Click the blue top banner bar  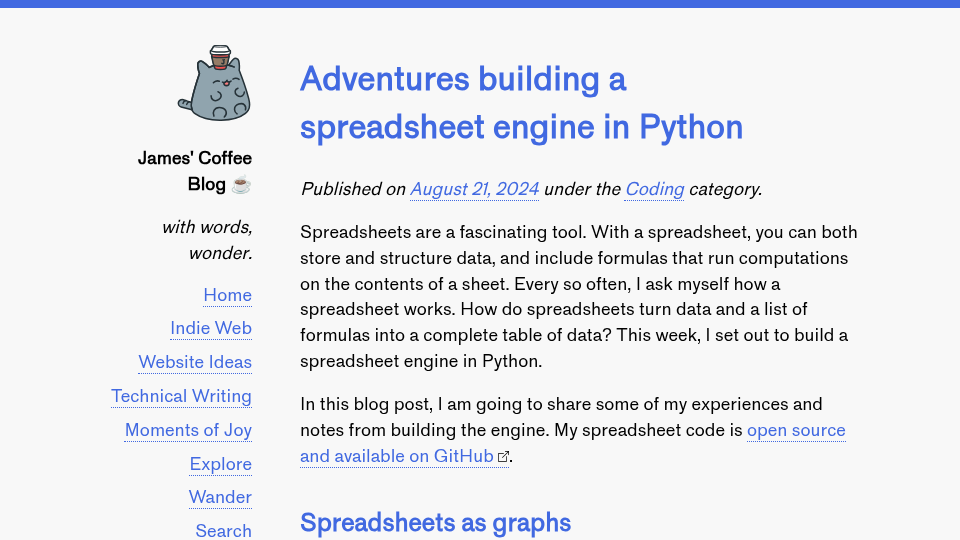[x=480, y=4]
